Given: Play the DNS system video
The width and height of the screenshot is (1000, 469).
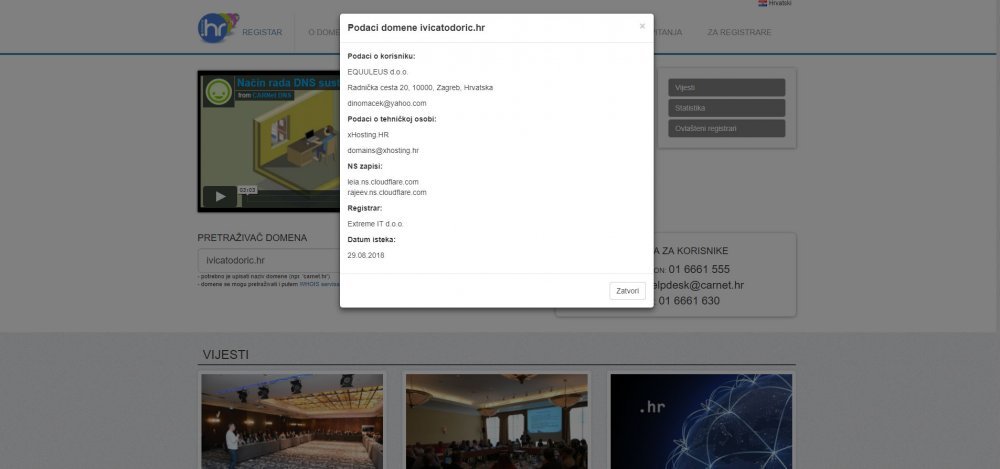Looking at the screenshot, I should (x=220, y=197).
